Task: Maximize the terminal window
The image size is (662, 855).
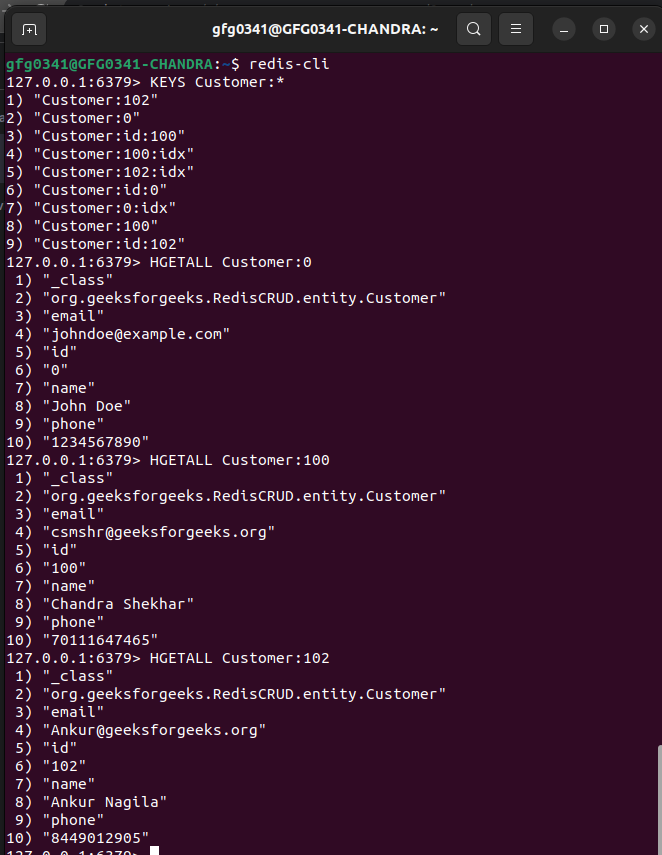Action: (604, 29)
